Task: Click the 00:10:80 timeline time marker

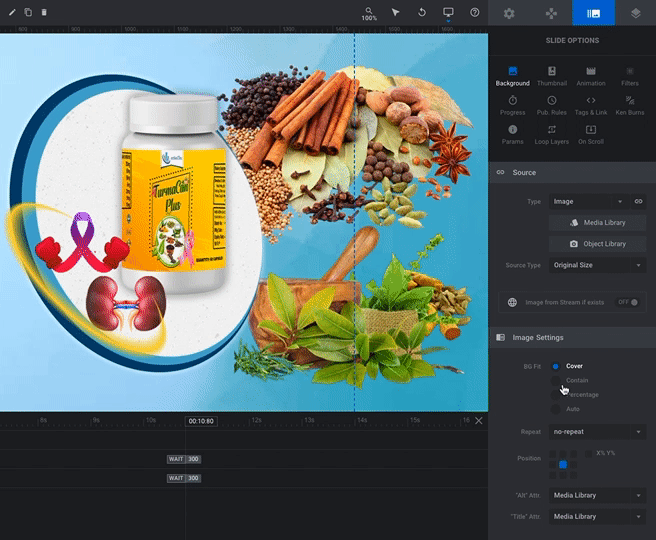Action: [x=201, y=421]
